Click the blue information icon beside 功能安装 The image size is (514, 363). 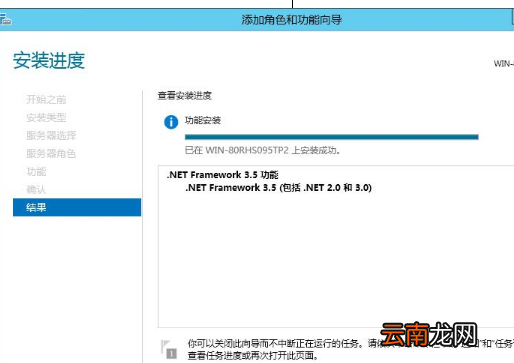[171, 122]
